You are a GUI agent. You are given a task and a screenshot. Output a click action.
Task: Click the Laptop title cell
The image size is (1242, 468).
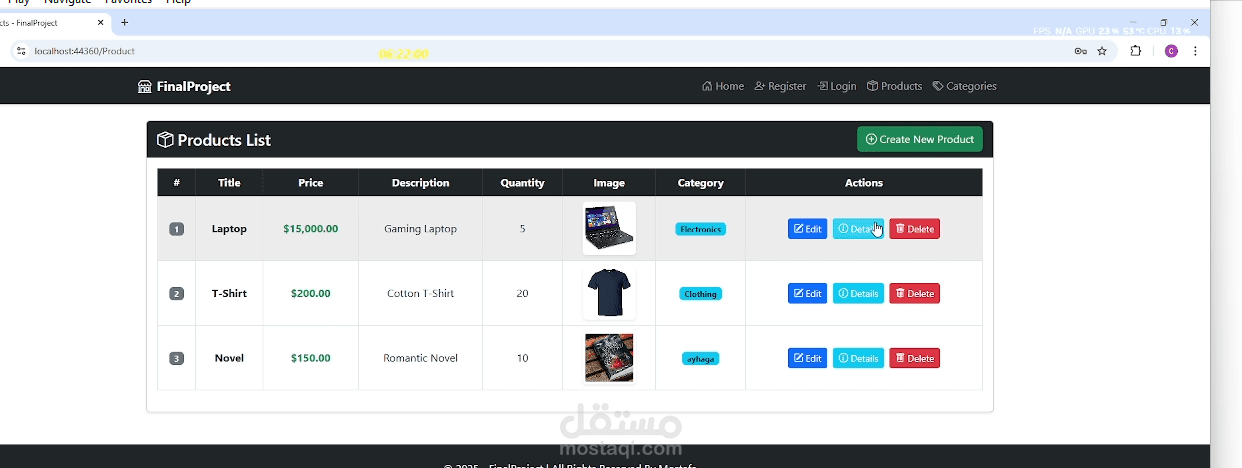(x=229, y=229)
